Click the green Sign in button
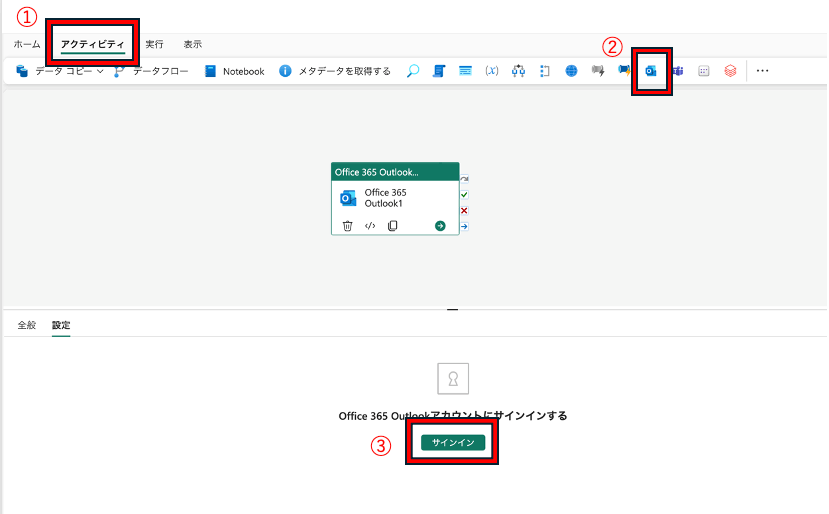 coord(453,443)
